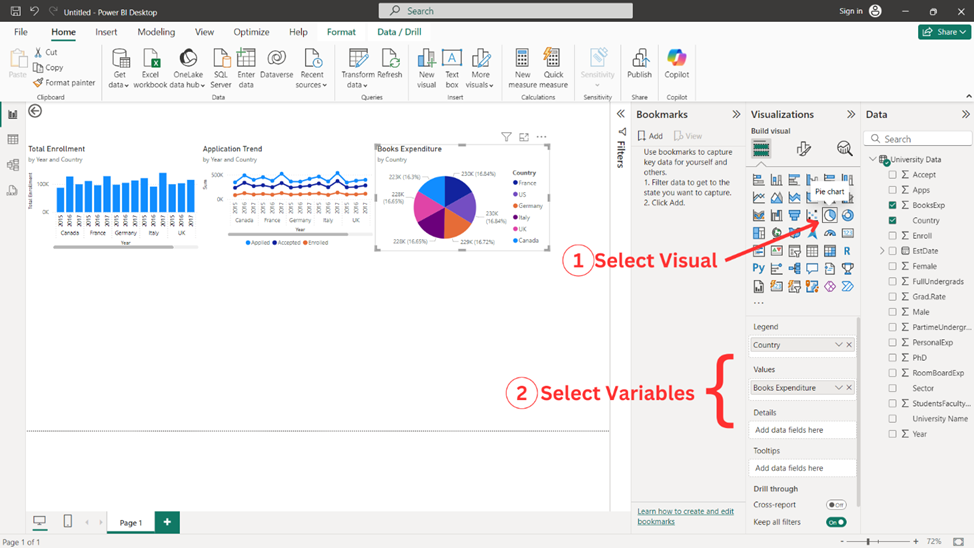Click the search box in Data pane
This screenshot has width=974, height=548.
pyautogui.click(x=917, y=139)
